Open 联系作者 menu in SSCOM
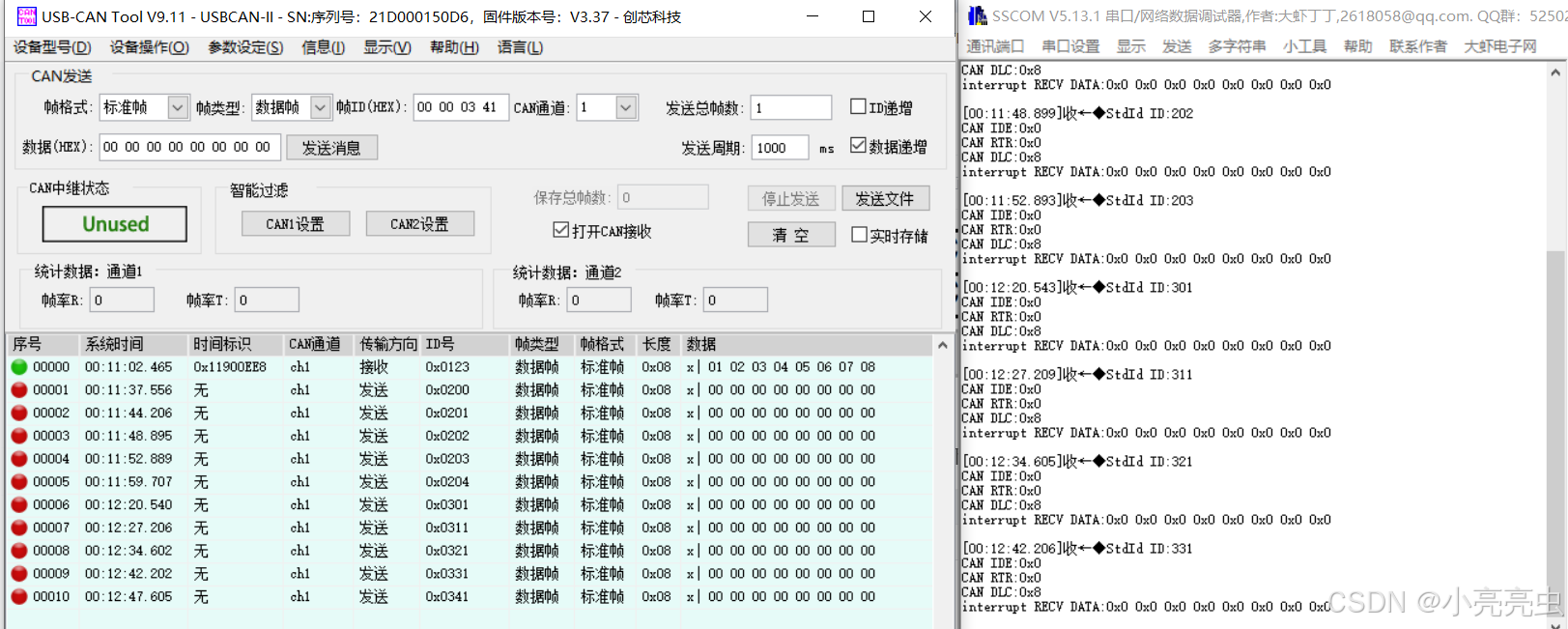Viewport: 1568px width, 629px height. click(1418, 46)
